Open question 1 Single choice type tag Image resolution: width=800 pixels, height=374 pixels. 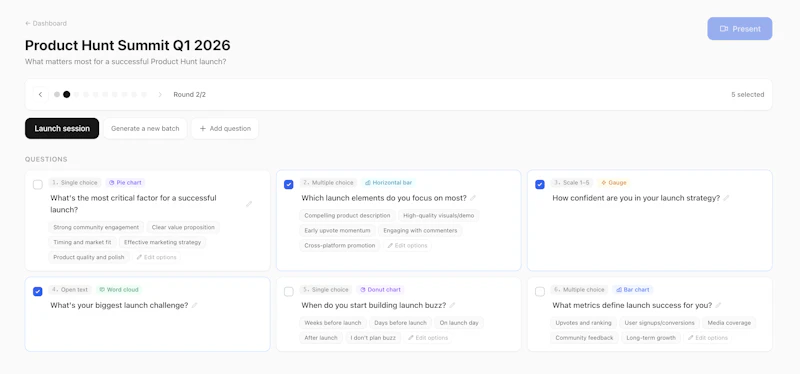[x=76, y=183]
